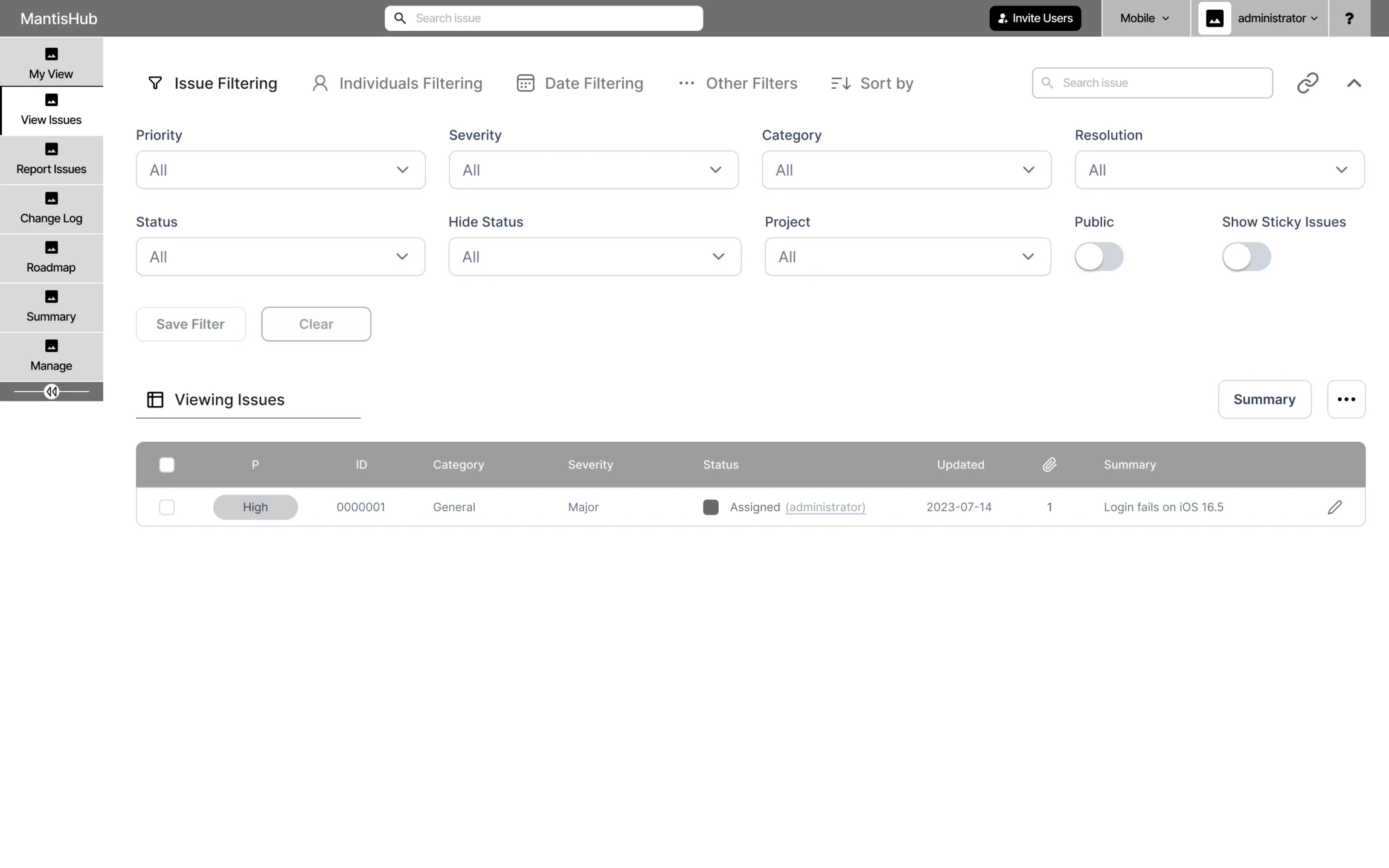1389x868 pixels.
Task: Click the Viewing Issues table icon
Action: pyautogui.click(x=155, y=400)
